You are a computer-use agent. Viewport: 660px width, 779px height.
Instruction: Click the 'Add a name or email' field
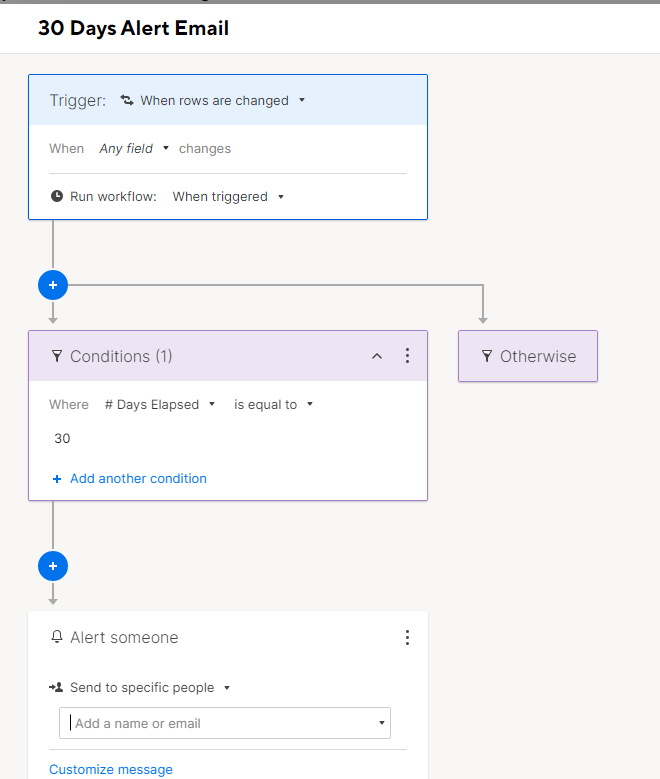[x=225, y=723]
